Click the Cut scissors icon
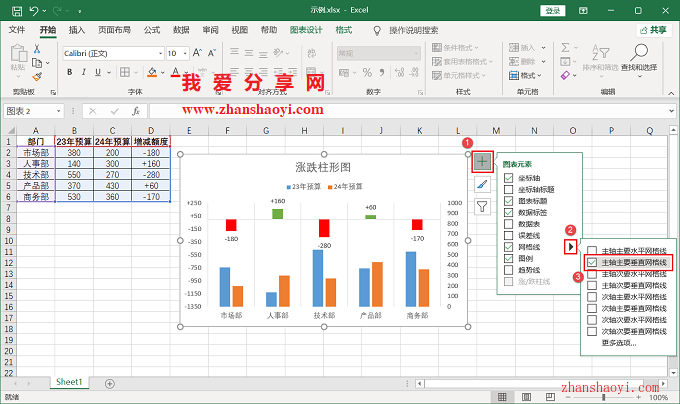This screenshot has height=404, width=680. click(37, 49)
